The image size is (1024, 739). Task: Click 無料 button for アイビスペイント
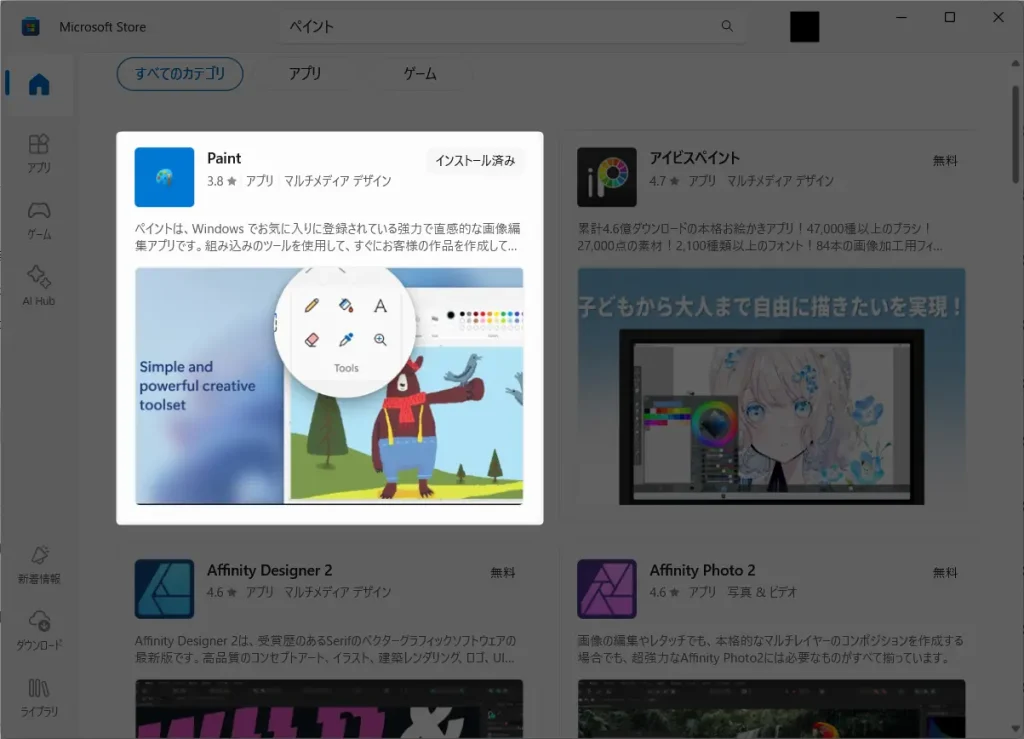945,161
